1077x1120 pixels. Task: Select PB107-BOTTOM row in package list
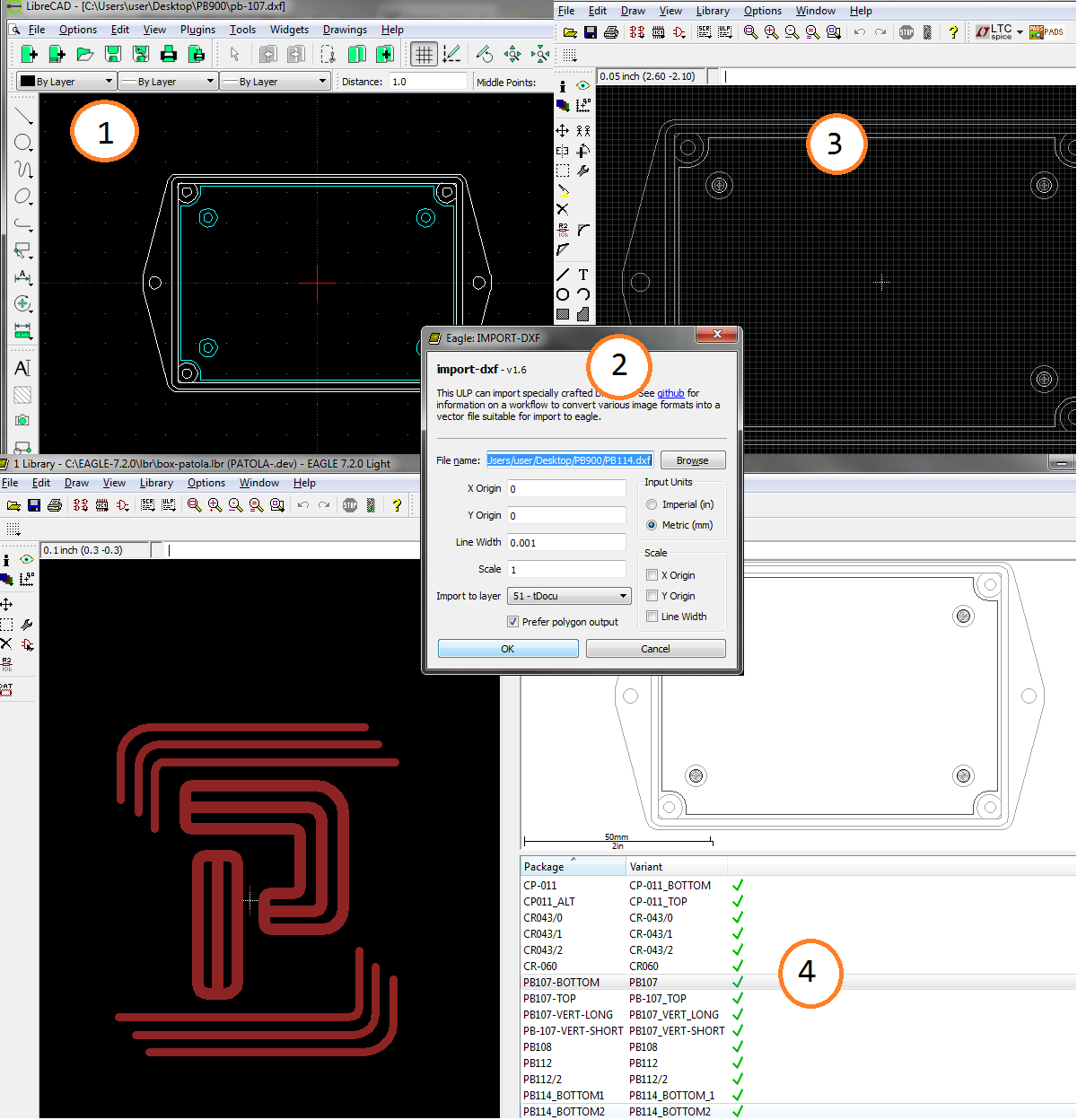click(x=799, y=983)
